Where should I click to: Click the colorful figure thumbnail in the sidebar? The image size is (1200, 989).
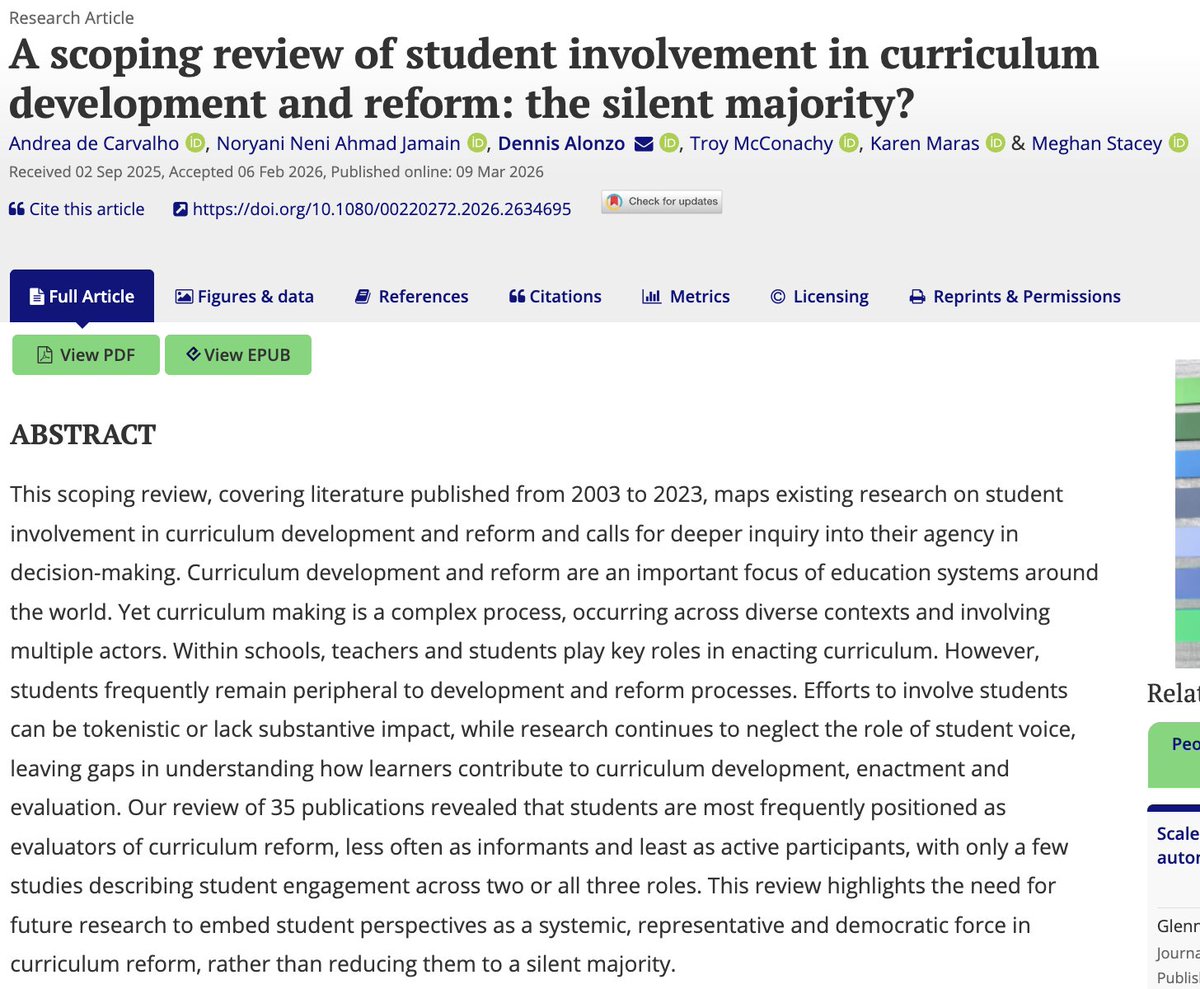[x=1189, y=510]
